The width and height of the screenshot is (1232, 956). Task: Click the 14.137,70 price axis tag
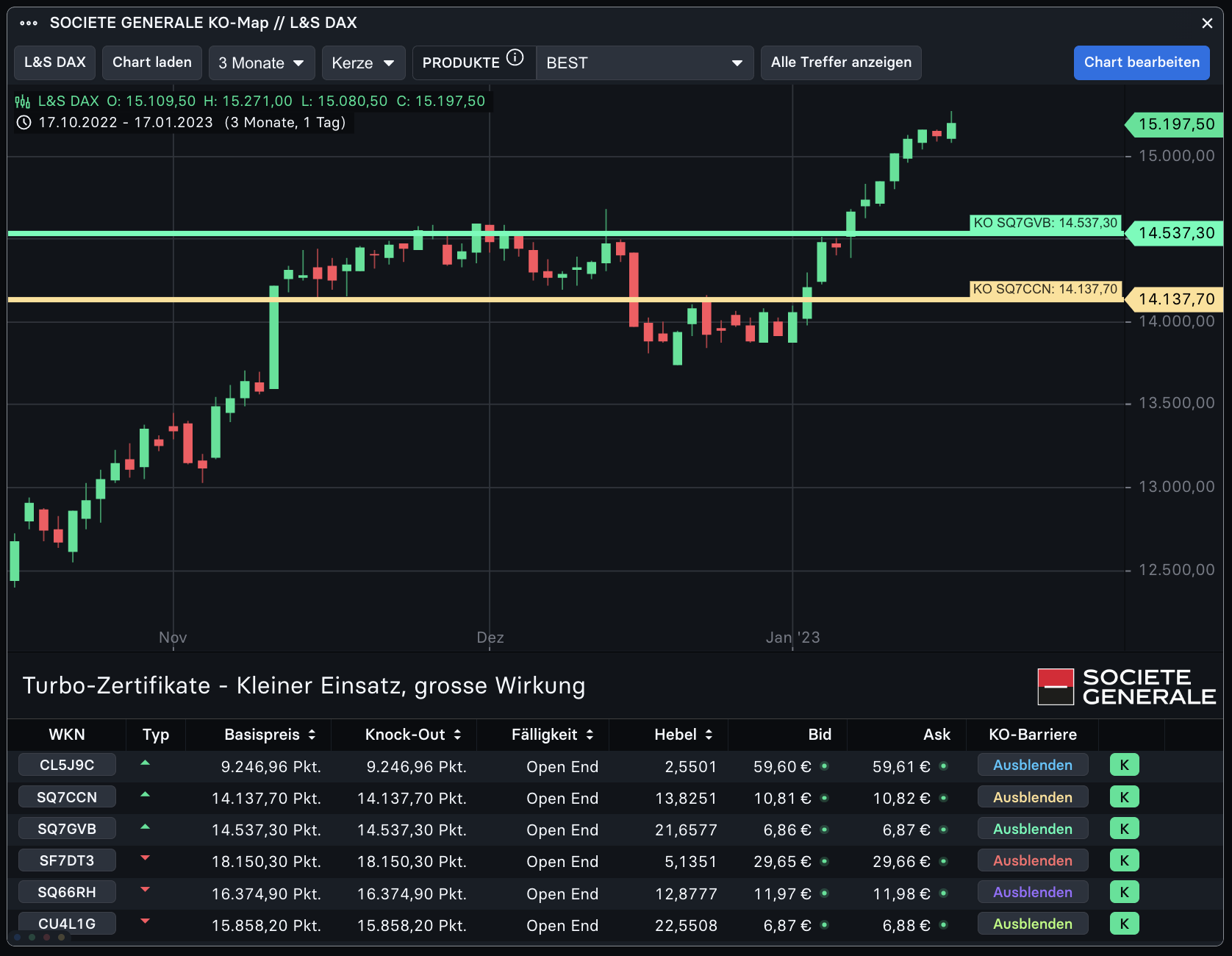click(x=1175, y=299)
